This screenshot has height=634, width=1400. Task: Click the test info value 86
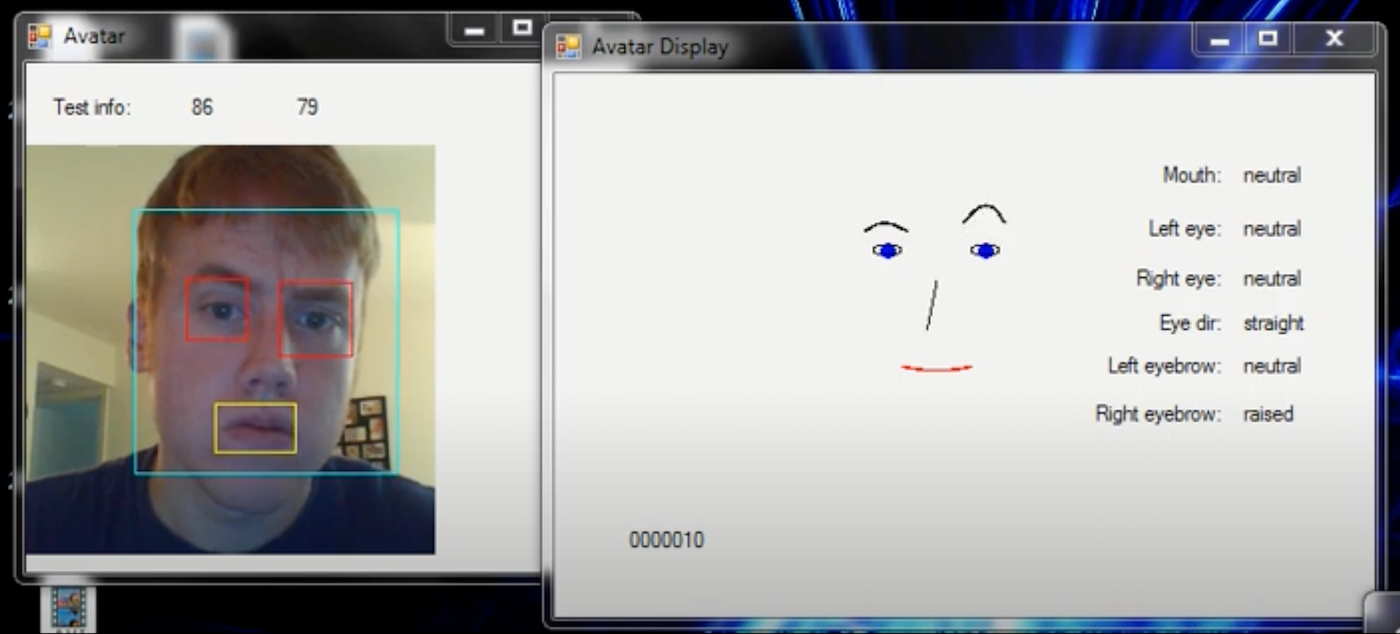202,107
